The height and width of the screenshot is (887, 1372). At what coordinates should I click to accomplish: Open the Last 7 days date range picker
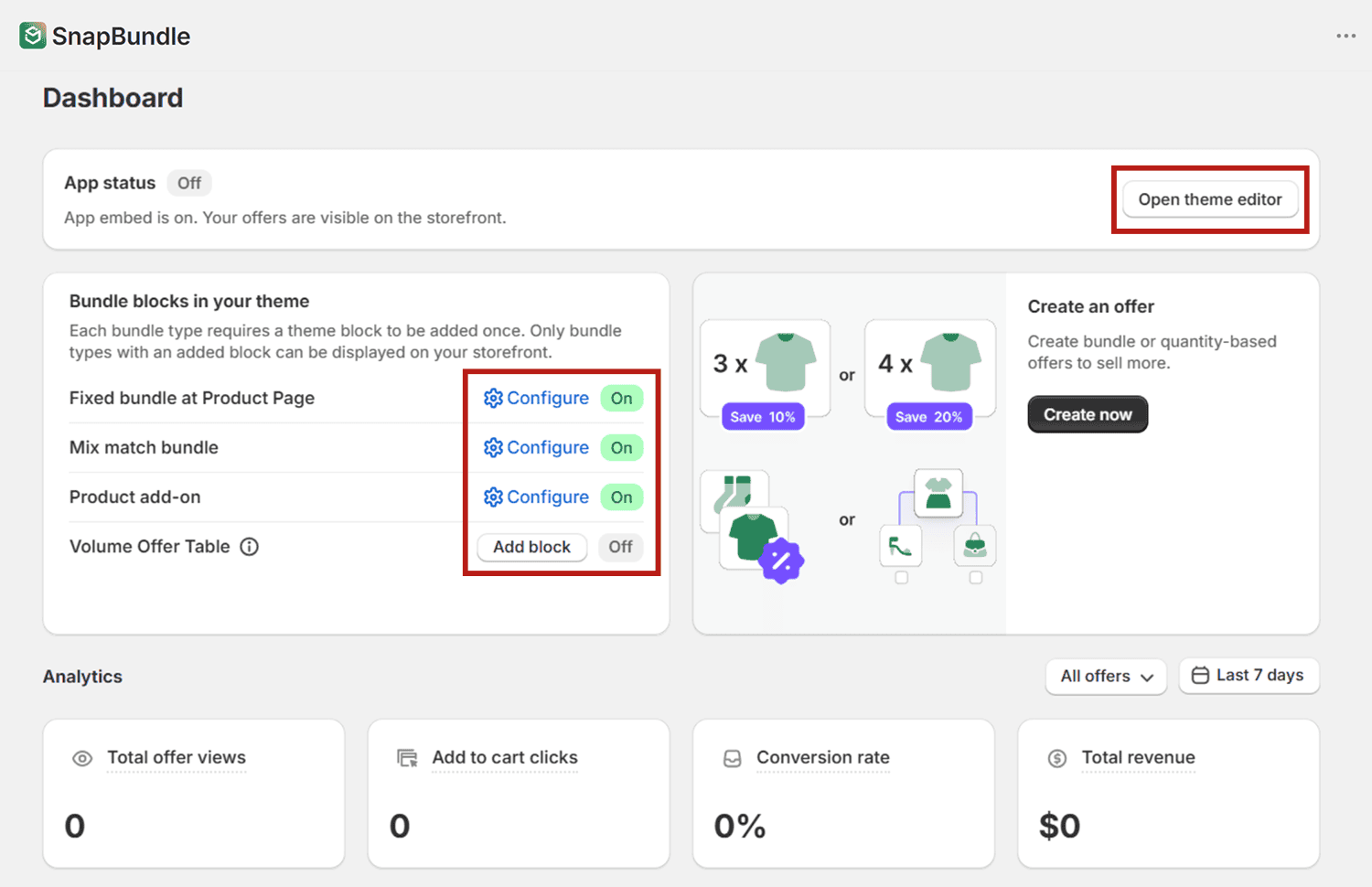click(1249, 675)
